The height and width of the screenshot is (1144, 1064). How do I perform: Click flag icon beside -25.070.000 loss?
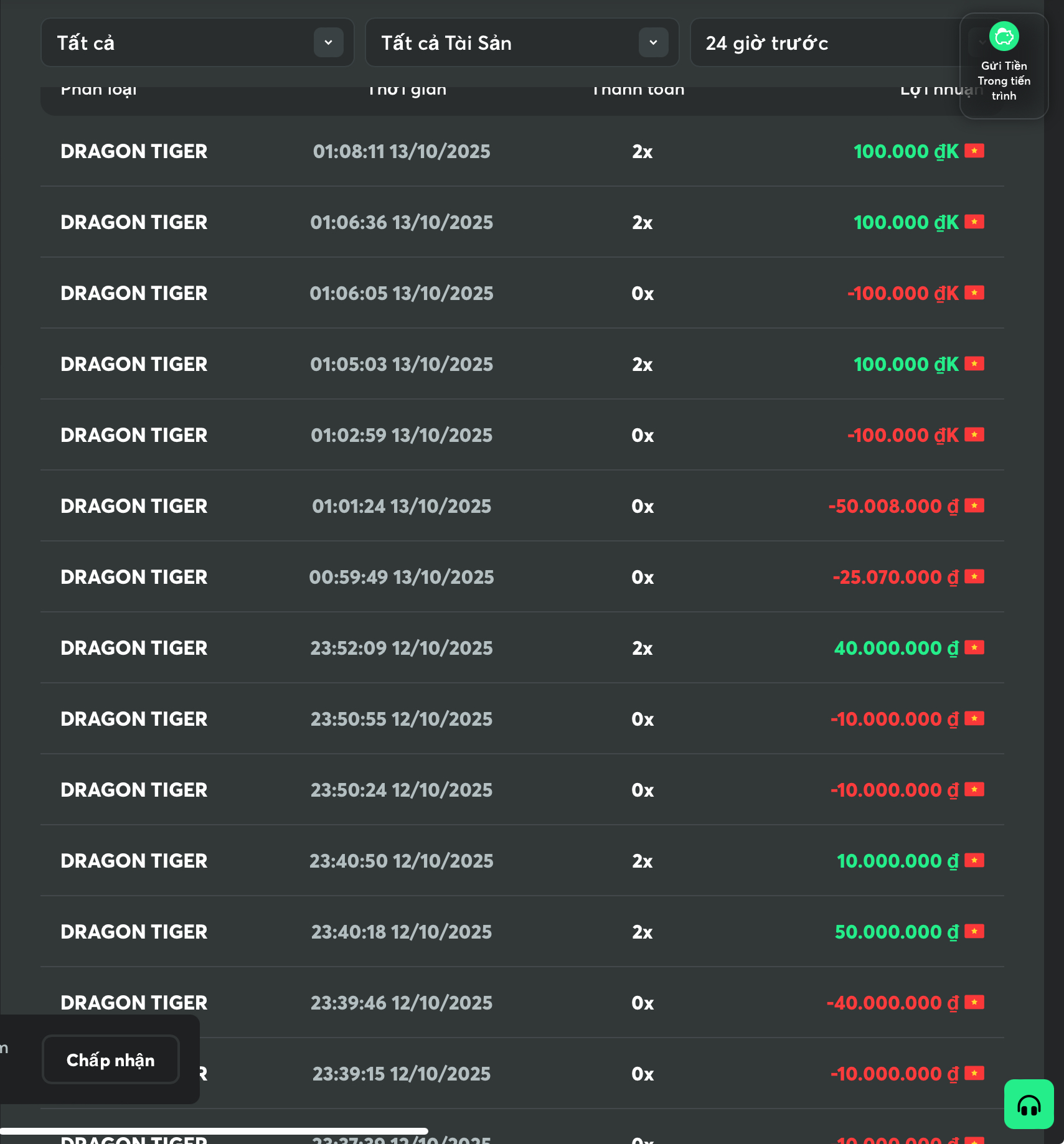pyautogui.click(x=974, y=577)
